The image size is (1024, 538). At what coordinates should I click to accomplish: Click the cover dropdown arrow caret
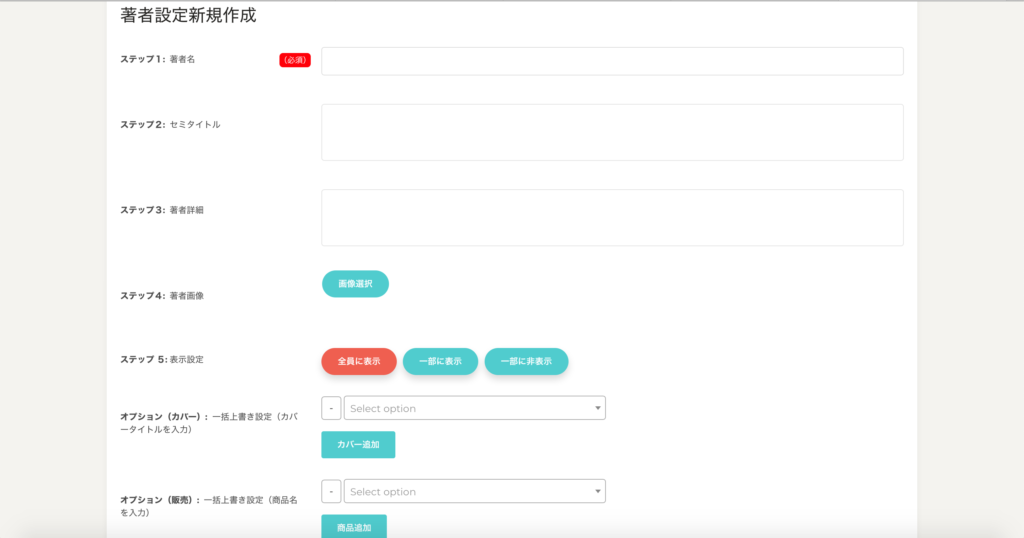598,408
